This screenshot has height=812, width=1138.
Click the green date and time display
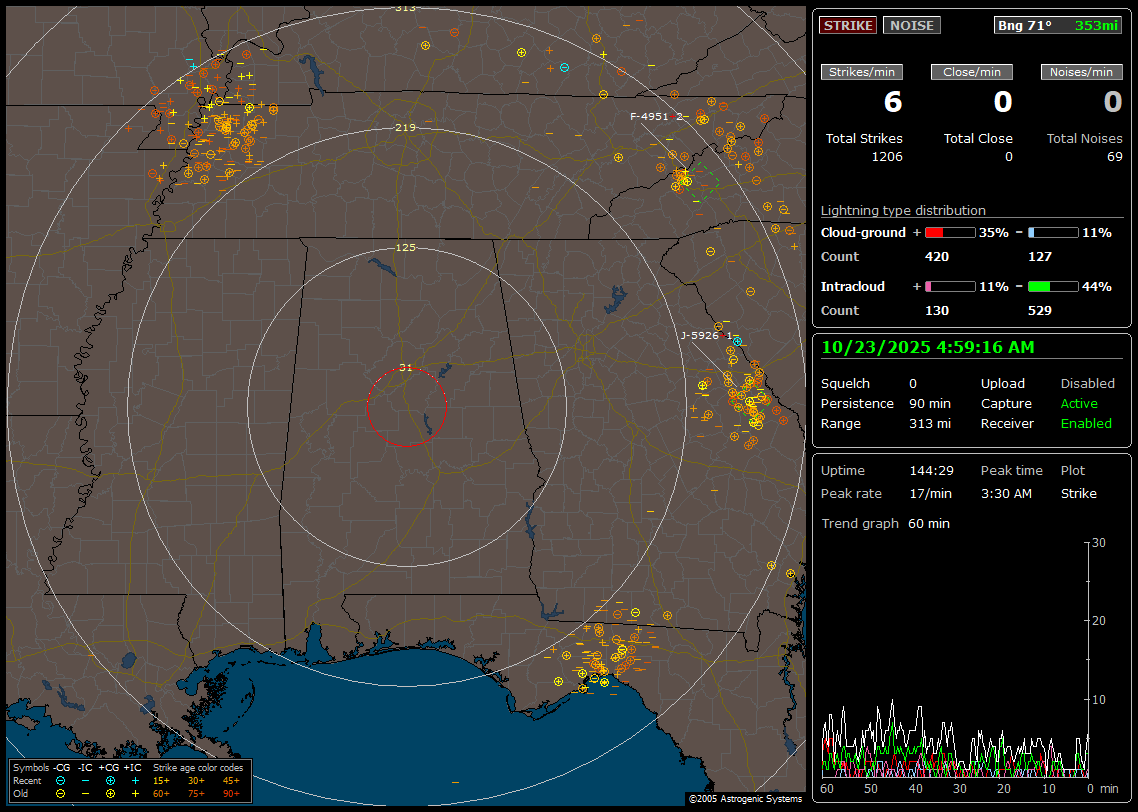point(928,348)
